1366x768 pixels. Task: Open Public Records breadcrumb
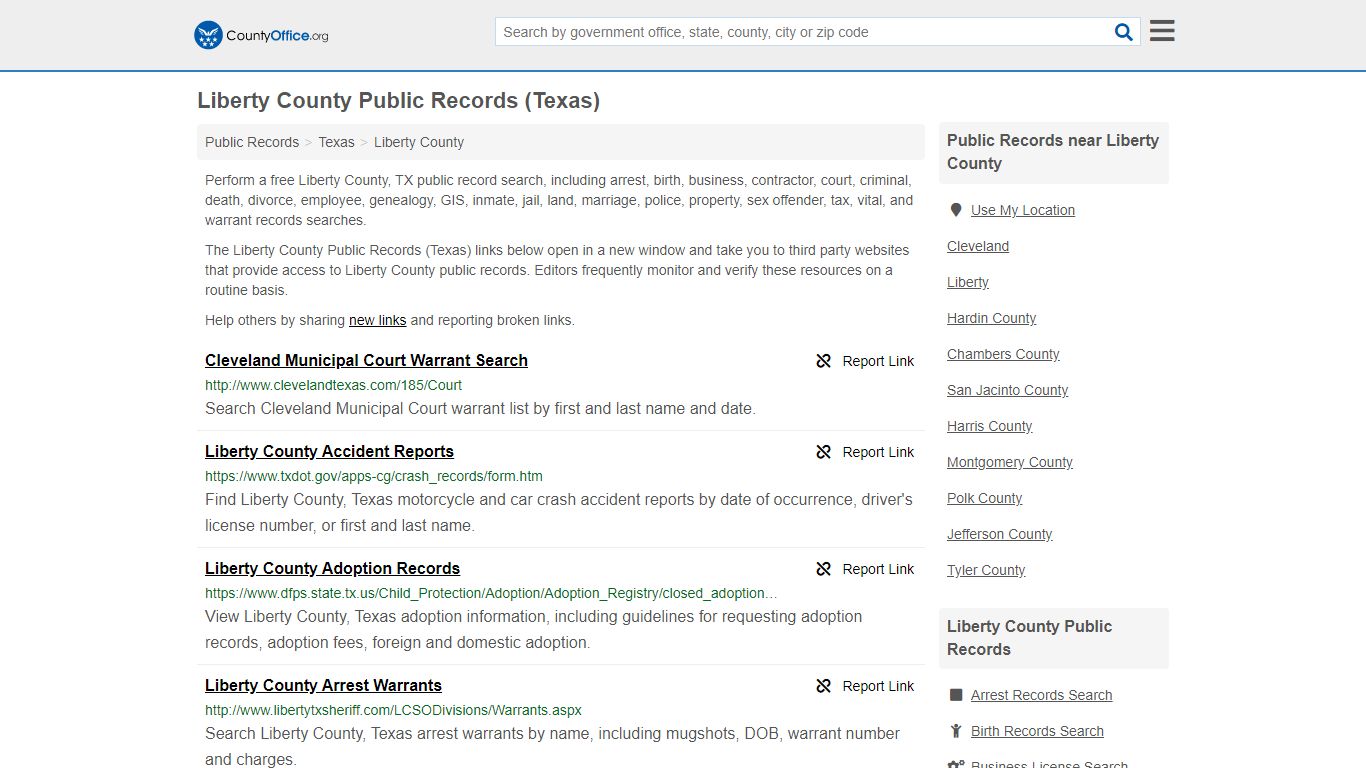pos(252,142)
